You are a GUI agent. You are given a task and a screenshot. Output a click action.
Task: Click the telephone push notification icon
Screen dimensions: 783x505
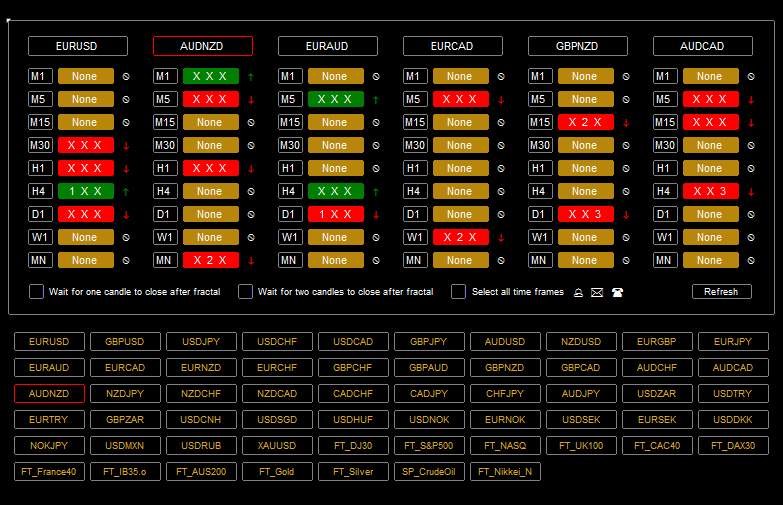pyautogui.click(x=617, y=292)
